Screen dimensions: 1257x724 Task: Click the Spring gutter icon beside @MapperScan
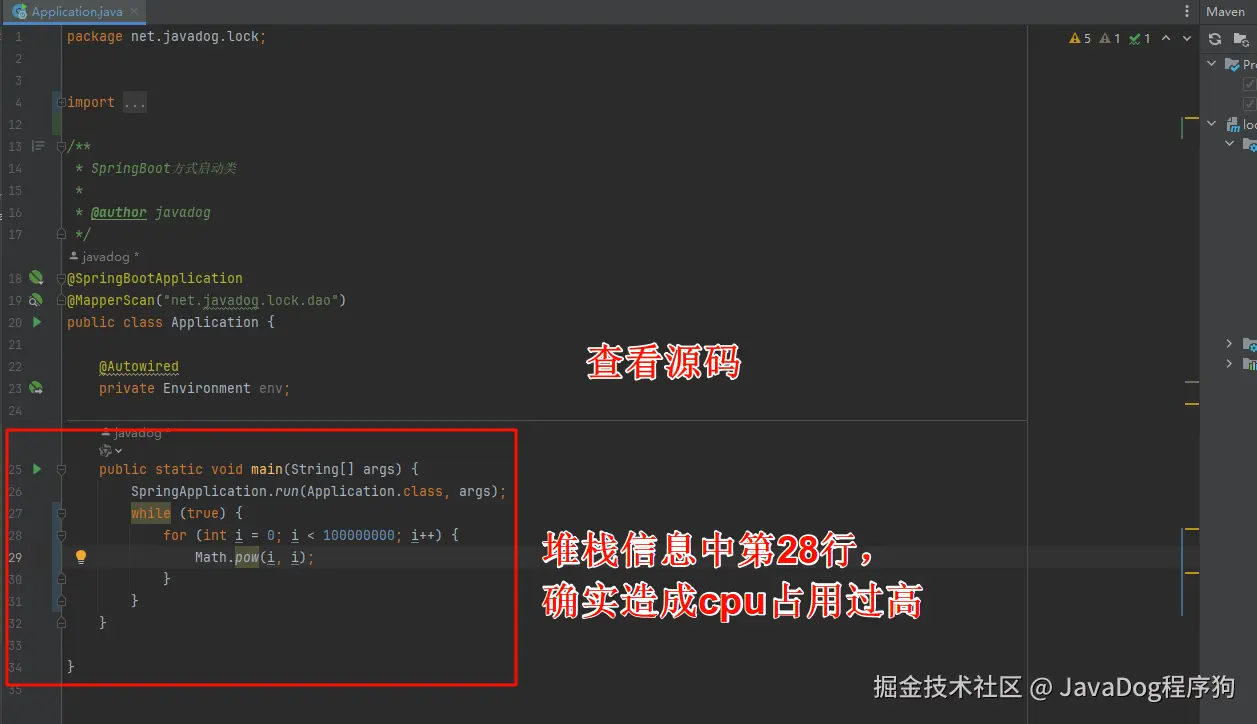pos(36,300)
